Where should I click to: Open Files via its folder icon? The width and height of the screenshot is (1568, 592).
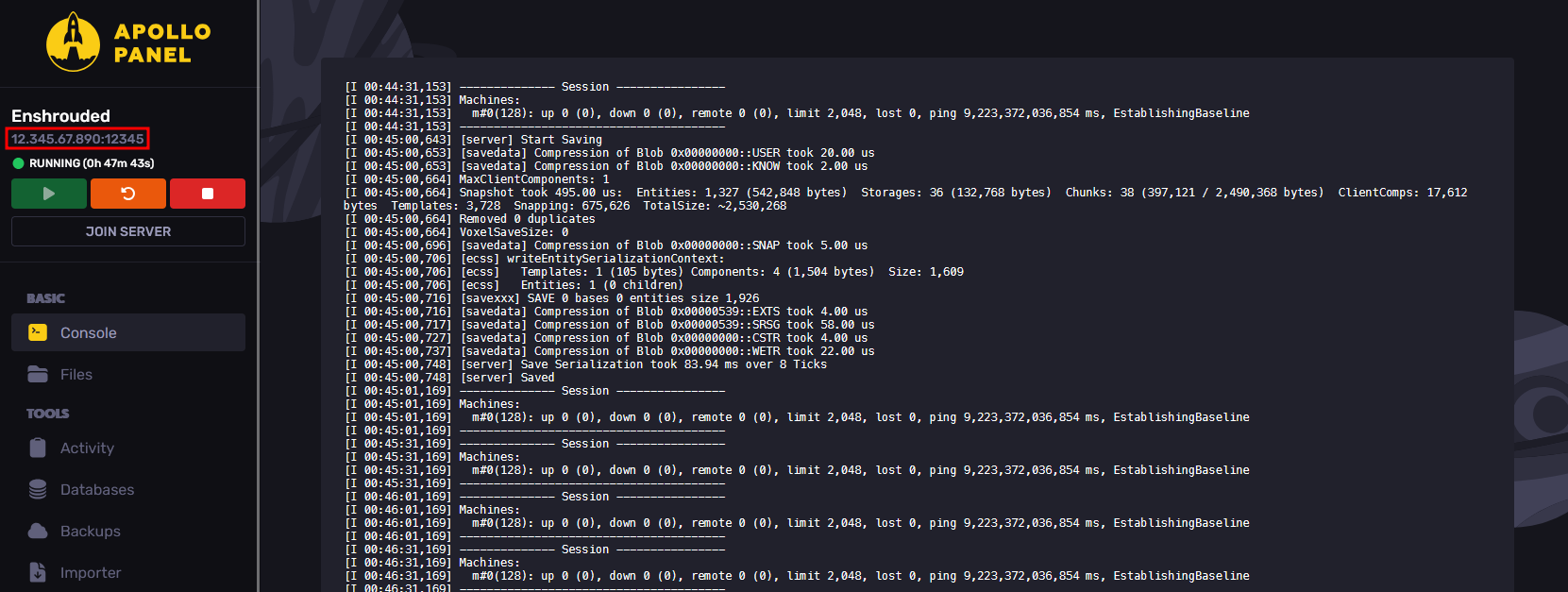[x=38, y=374]
